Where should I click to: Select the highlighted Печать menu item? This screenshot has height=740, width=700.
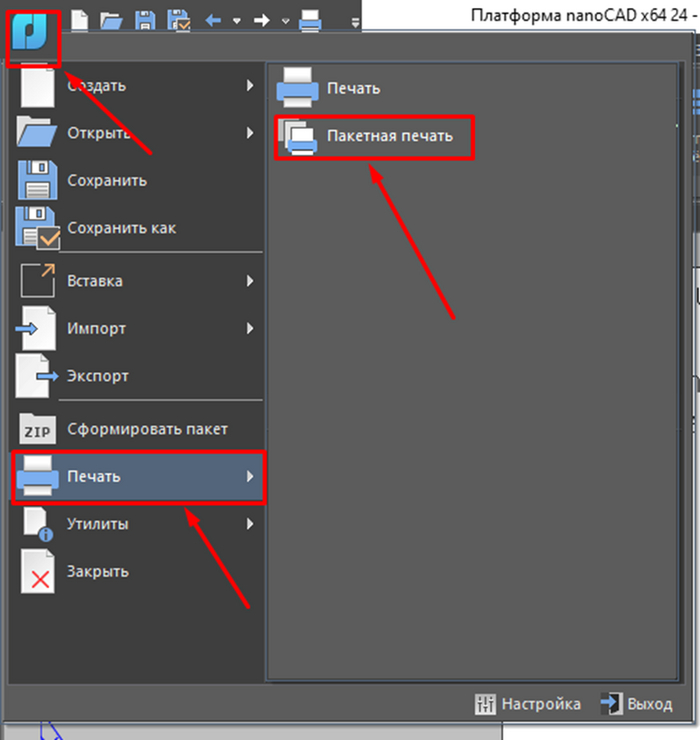point(139,477)
